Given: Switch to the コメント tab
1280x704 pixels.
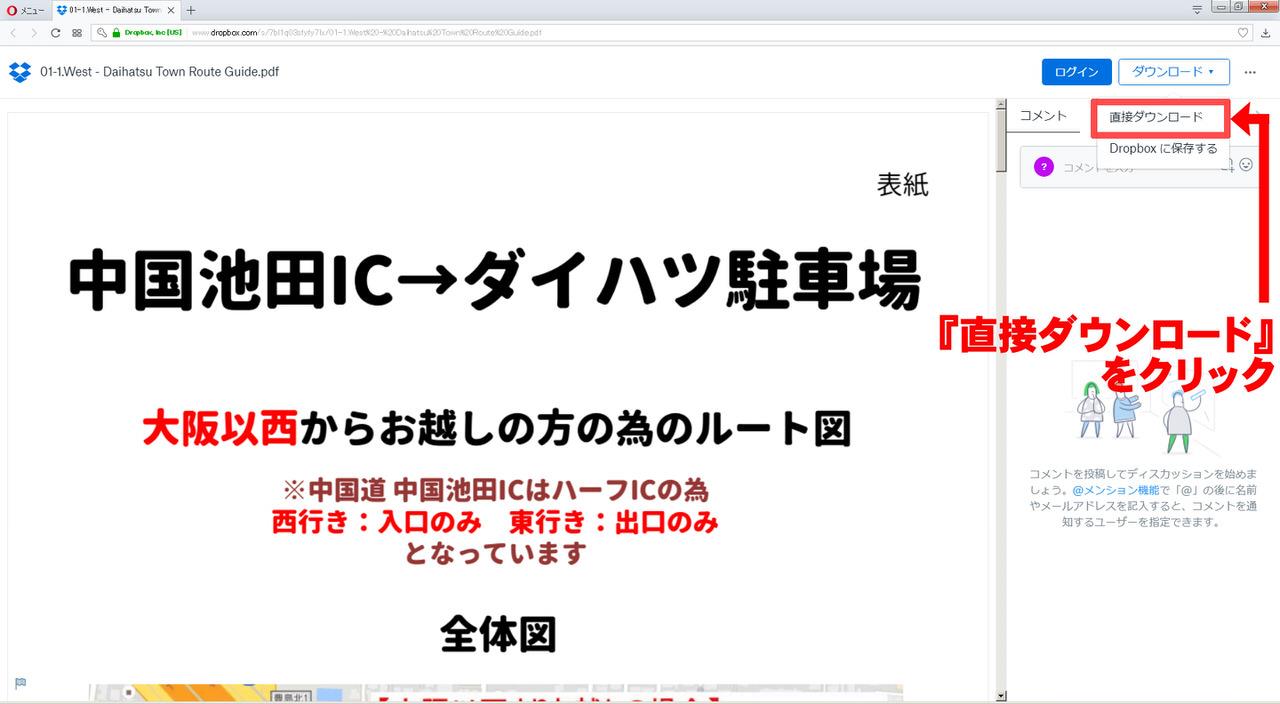Looking at the screenshot, I should coord(1043,116).
